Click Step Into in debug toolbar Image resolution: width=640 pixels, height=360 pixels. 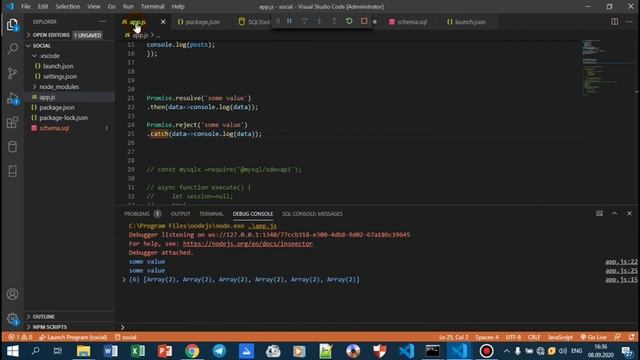click(x=319, y=21)
